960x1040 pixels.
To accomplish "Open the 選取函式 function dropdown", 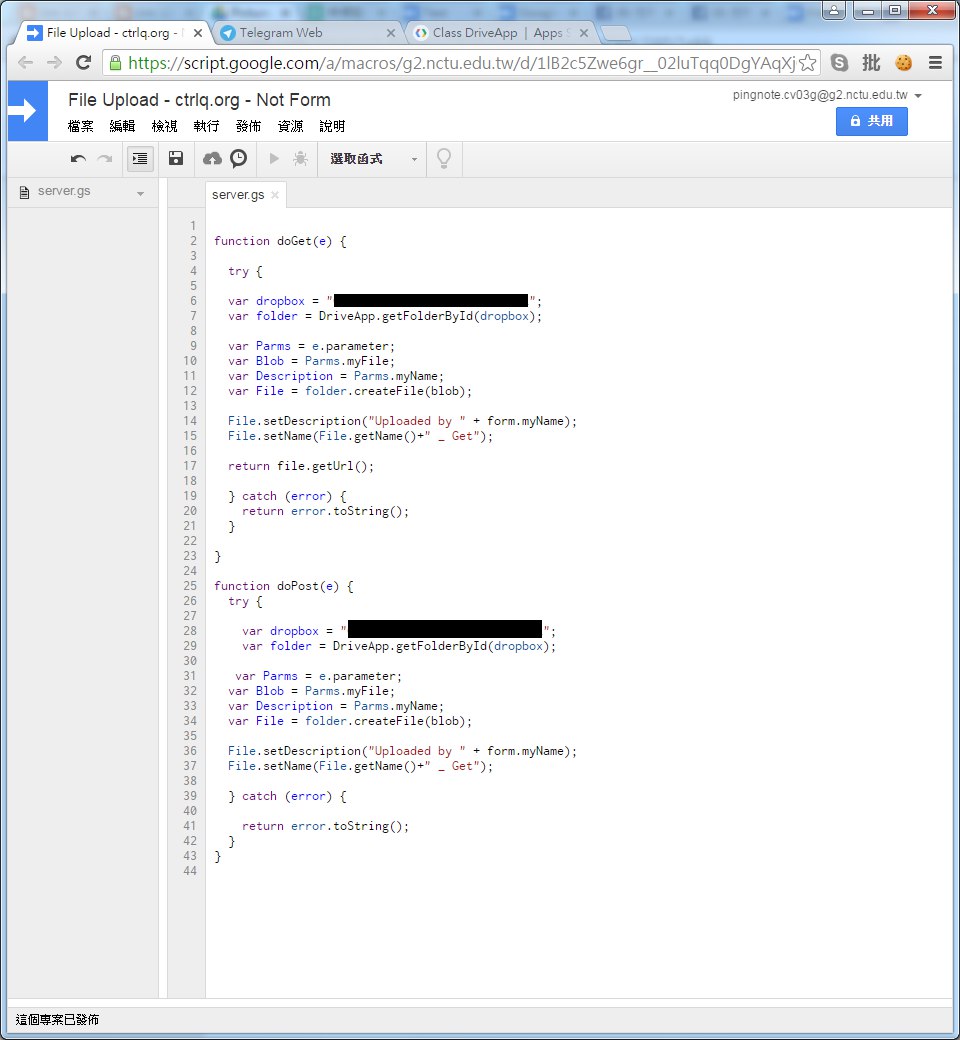I will (374, 159).
